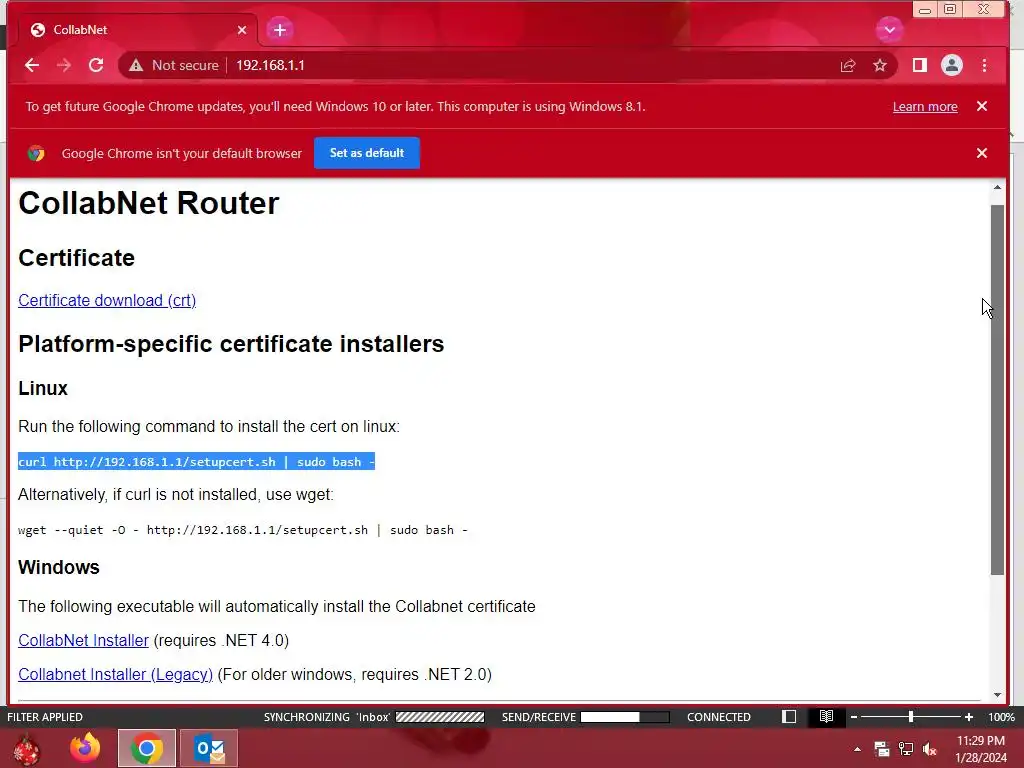Image resolution: width=1024 pixels, height=768 pixels.
Task: Open Certificate download (crt) link
Action: pos(107,300)
